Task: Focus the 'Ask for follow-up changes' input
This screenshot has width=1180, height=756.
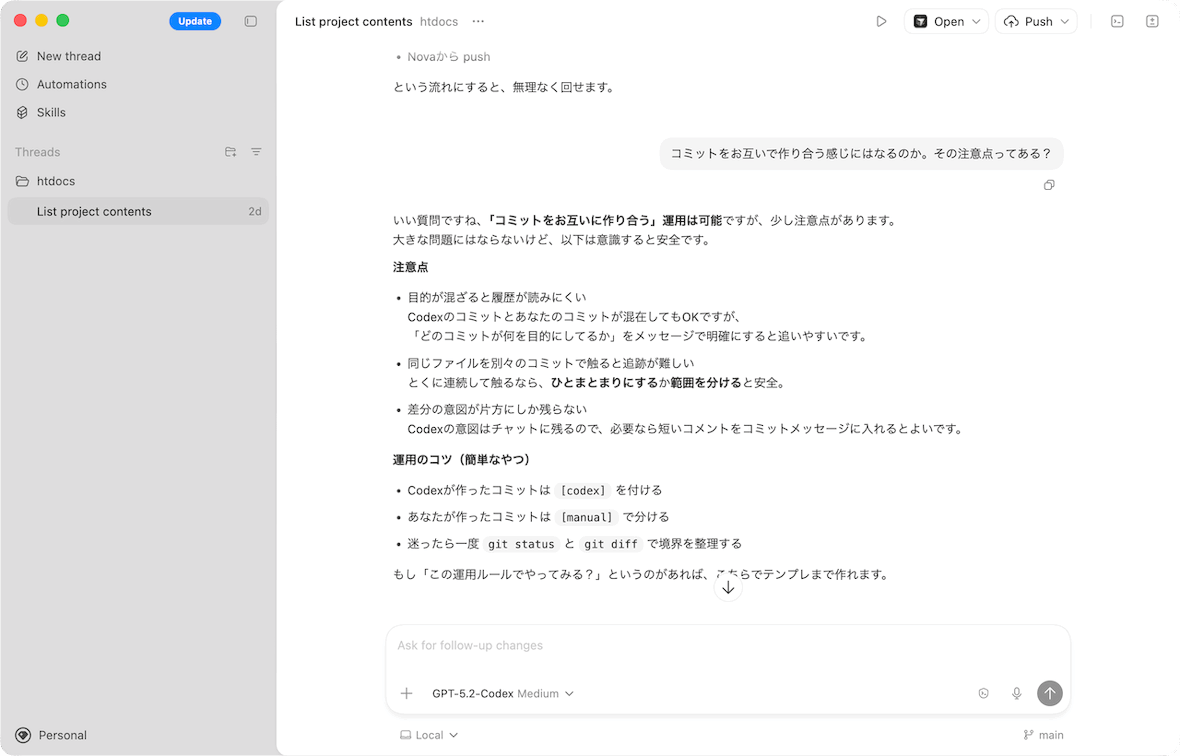Action: (728, 646)
